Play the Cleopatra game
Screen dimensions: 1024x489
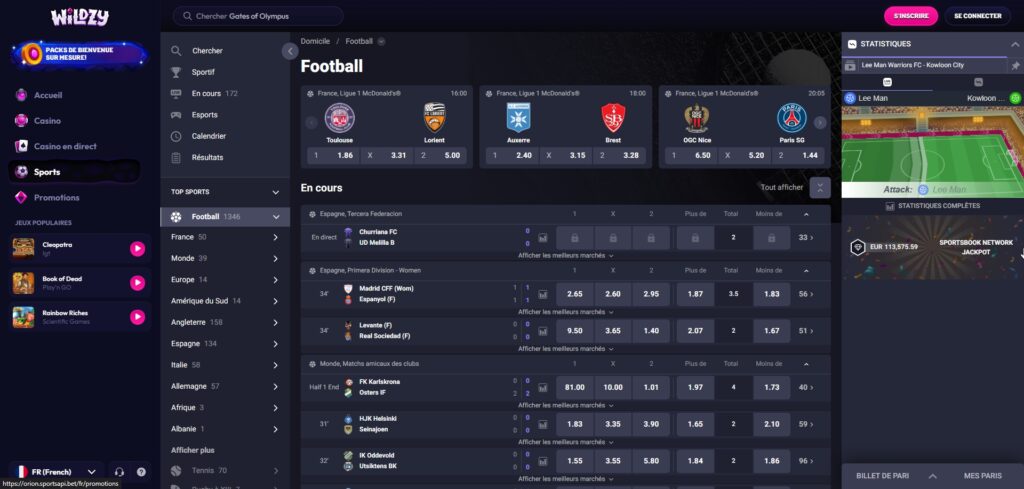pyautogui.click(x=137, y=249)
